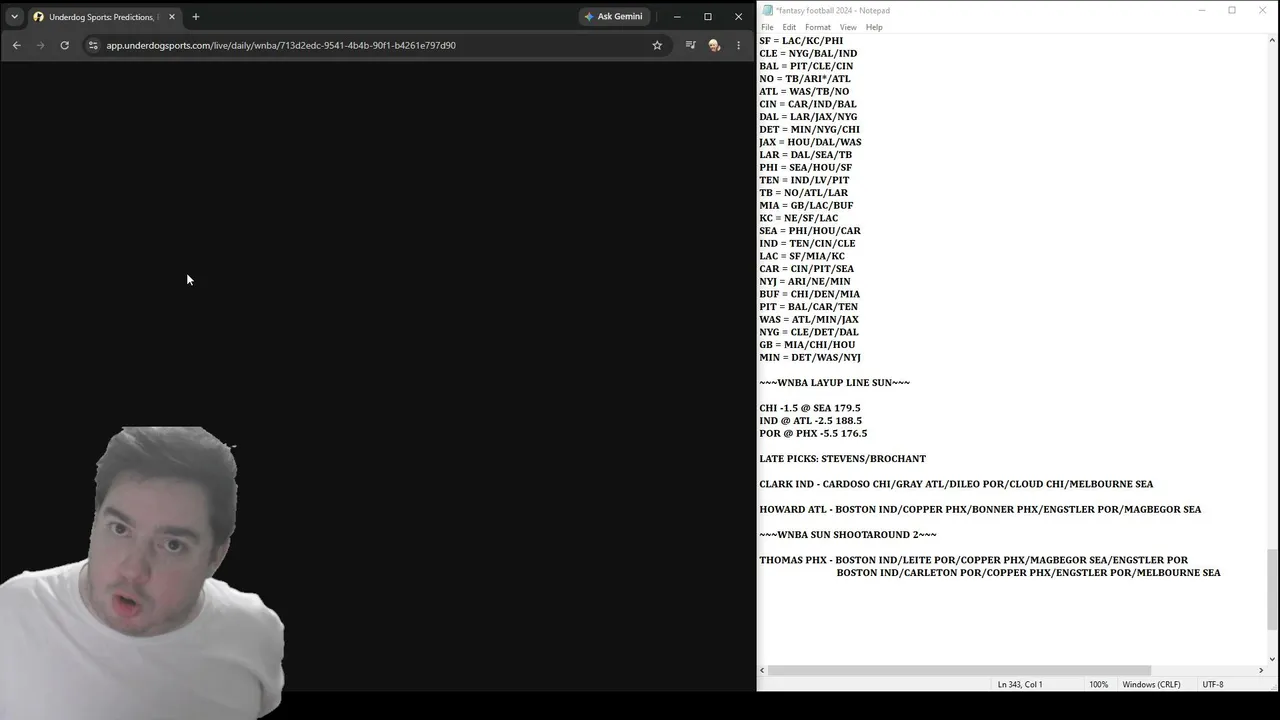Click Notepad vertical scrollbar up arrow
The height and width of the screenshot is (720, 1280).
[x=1272, y=40]
